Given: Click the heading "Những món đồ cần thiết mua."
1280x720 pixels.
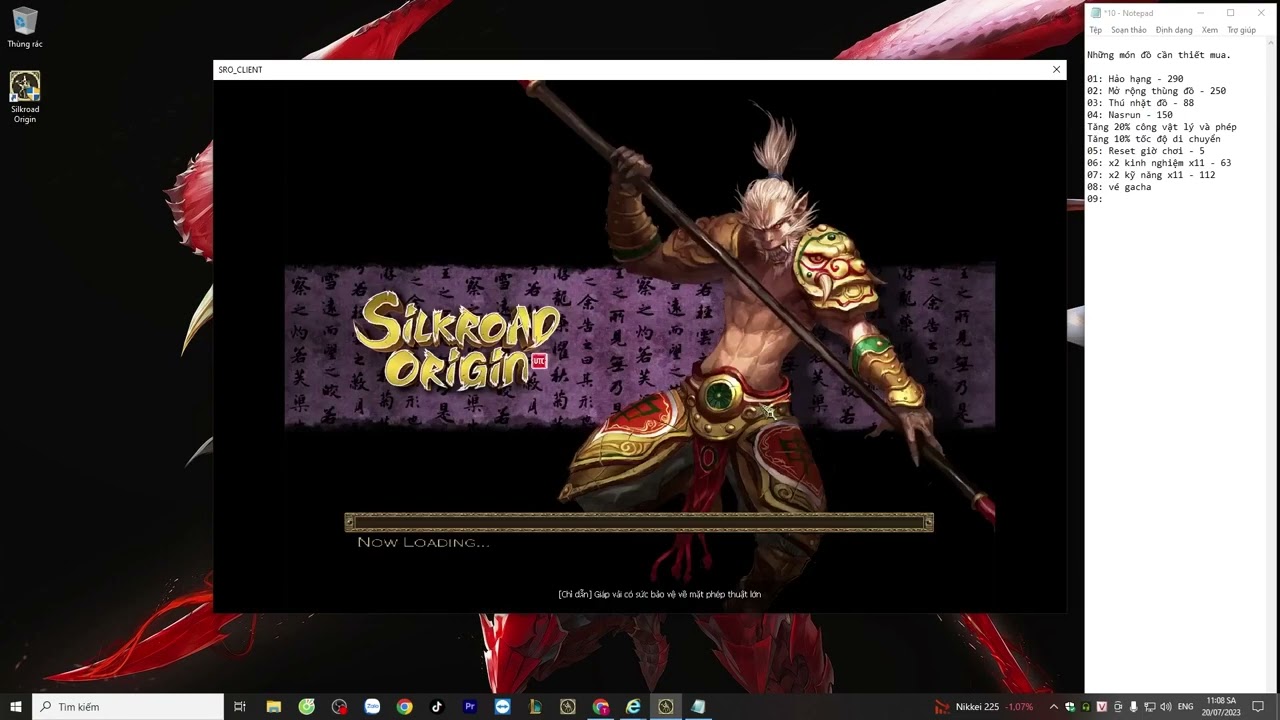Looking at the screenshot, I should coord(1159,55).
